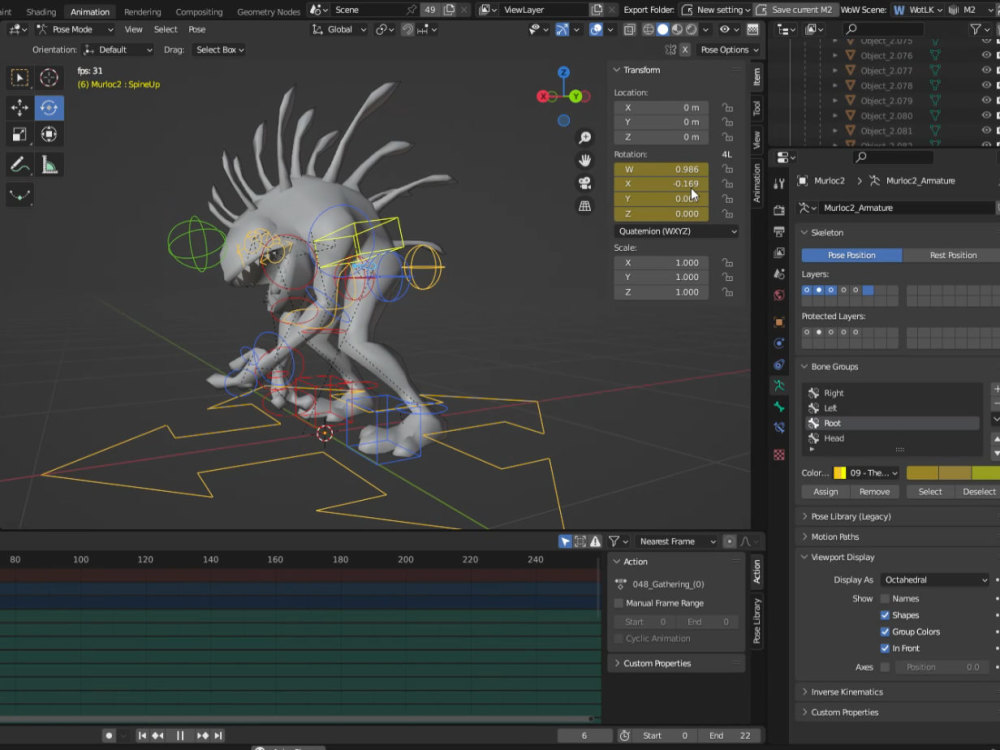Hide Object_2.076 with its eye icon
Screen dimensions: 1000x750
pyautogui.click(x=986, y=55)
